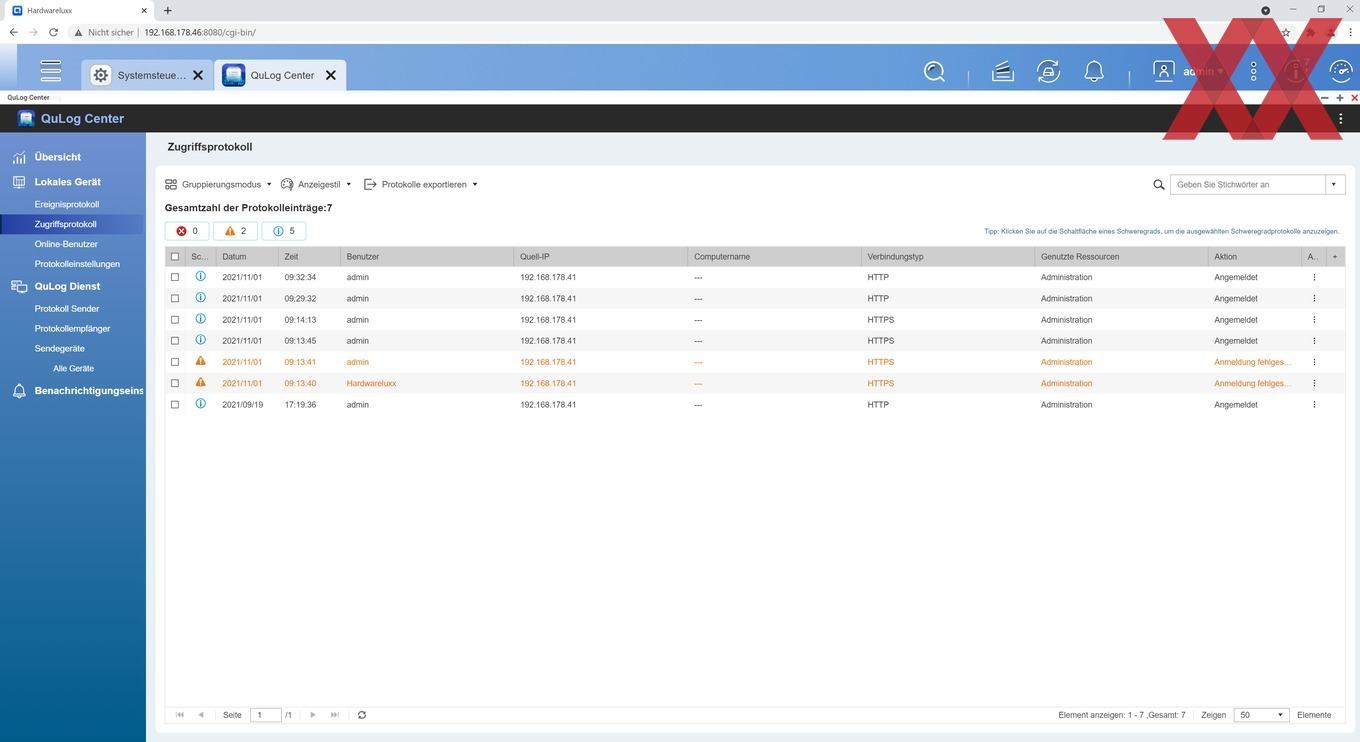Open the three-dot more options in QTS top bar
Image resolution: width=1360 pixels, height=742 pixels.
coord(1254,72)
